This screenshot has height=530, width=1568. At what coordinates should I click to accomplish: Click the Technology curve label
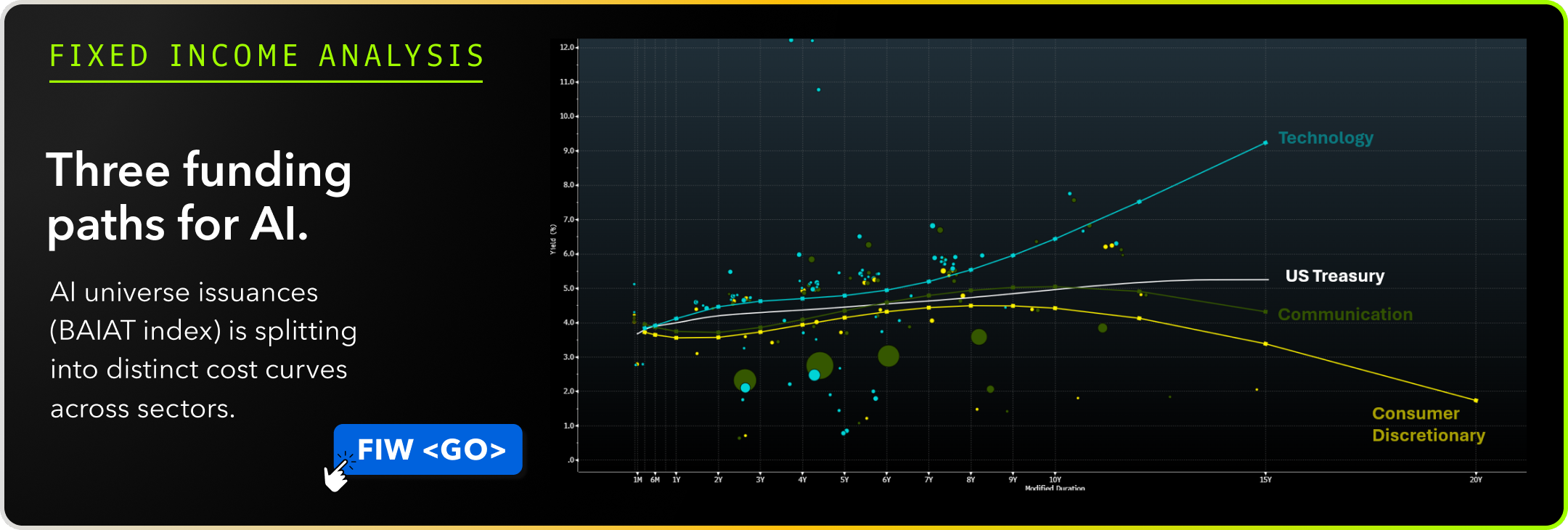[1326, 138]
